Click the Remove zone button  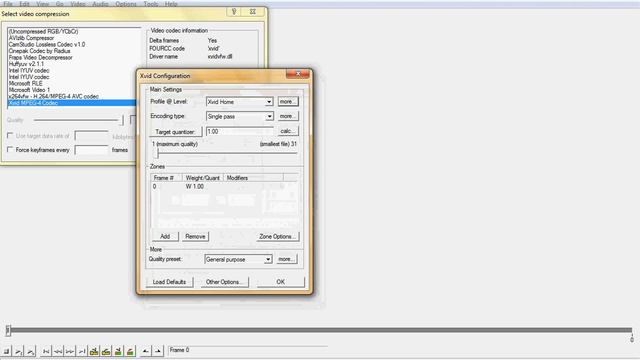[195, 236]
